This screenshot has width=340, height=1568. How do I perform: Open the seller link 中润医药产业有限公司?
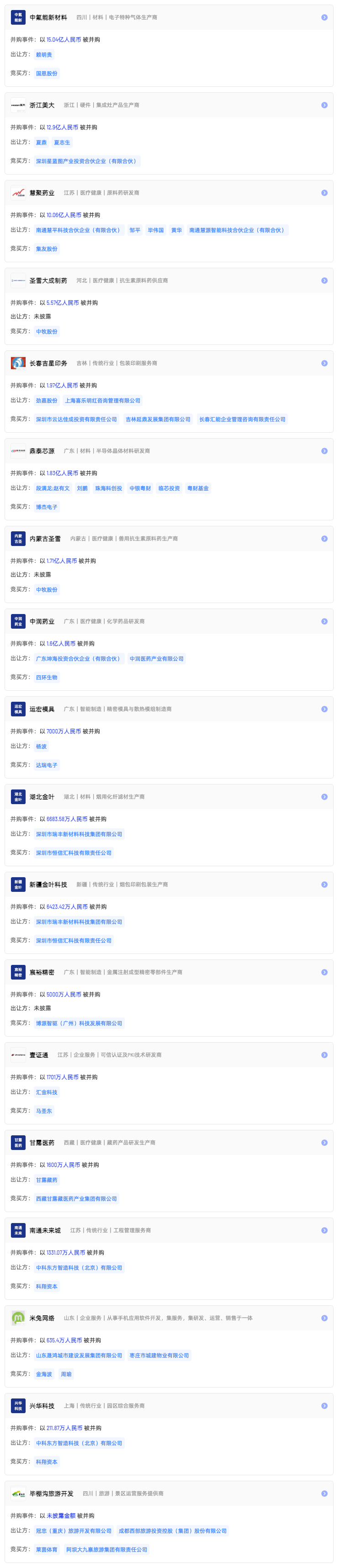[x=157, y=659]
